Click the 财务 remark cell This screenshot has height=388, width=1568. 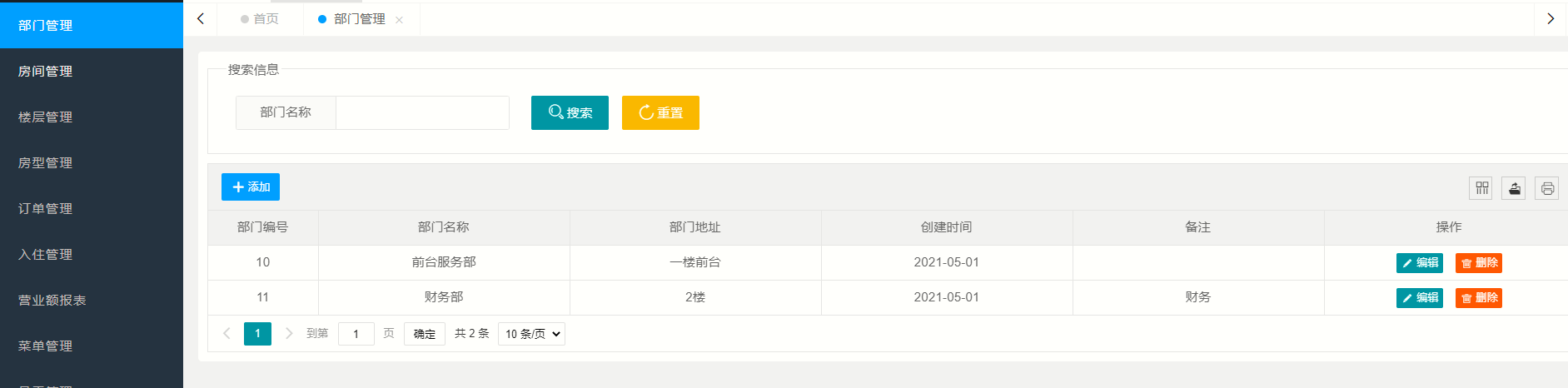[x=1198, y=297]
